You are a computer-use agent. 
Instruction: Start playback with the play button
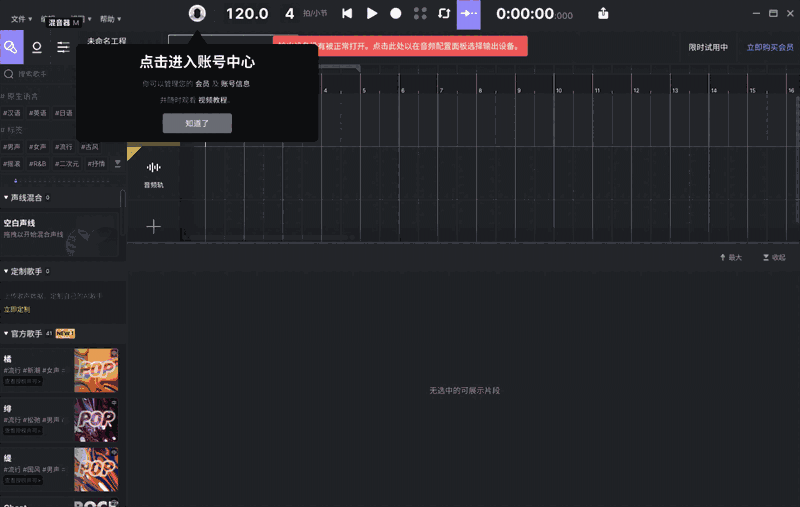(372, 13)
